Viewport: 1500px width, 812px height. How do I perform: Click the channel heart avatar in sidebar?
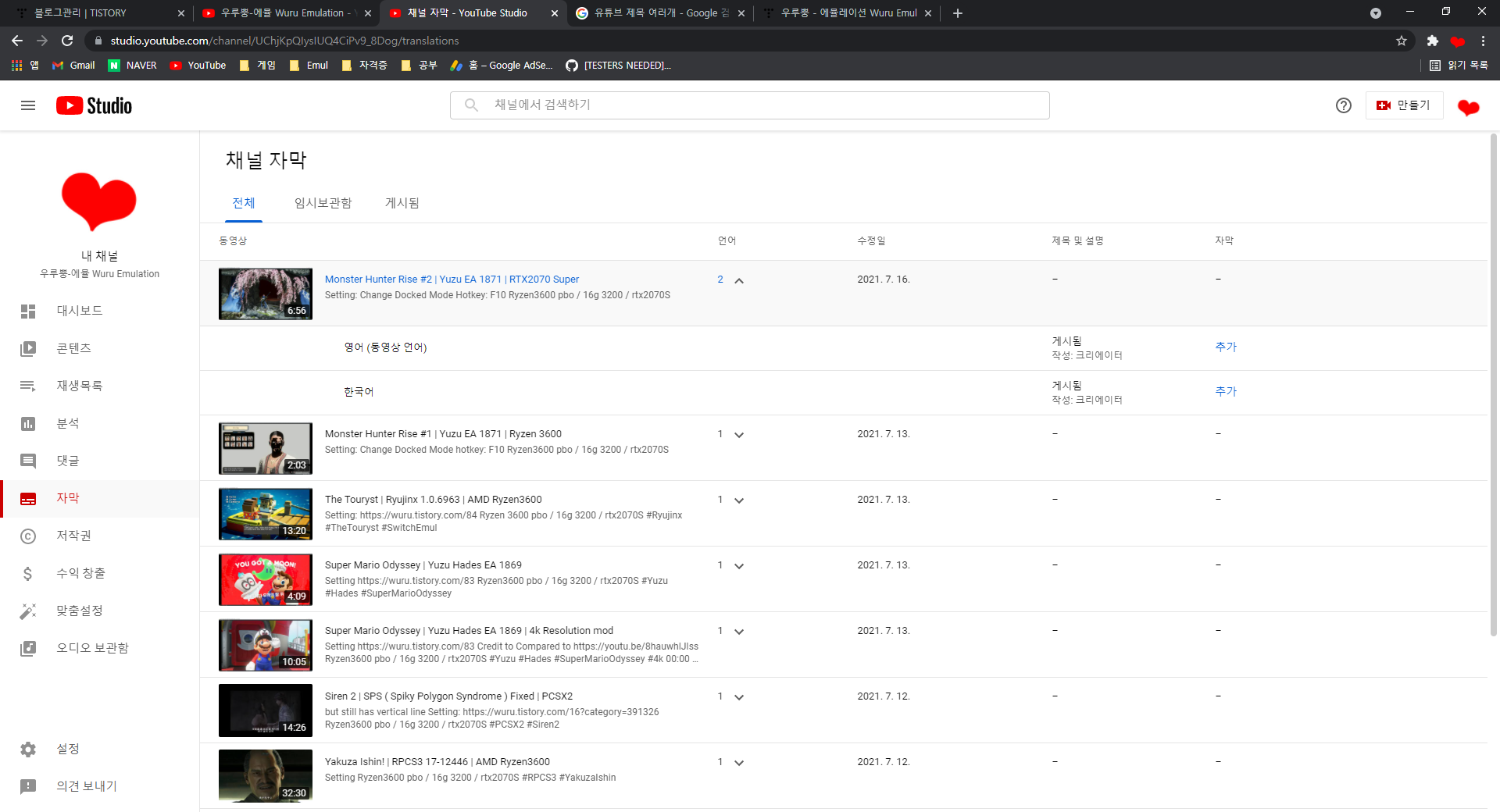[x=99, y=201]
